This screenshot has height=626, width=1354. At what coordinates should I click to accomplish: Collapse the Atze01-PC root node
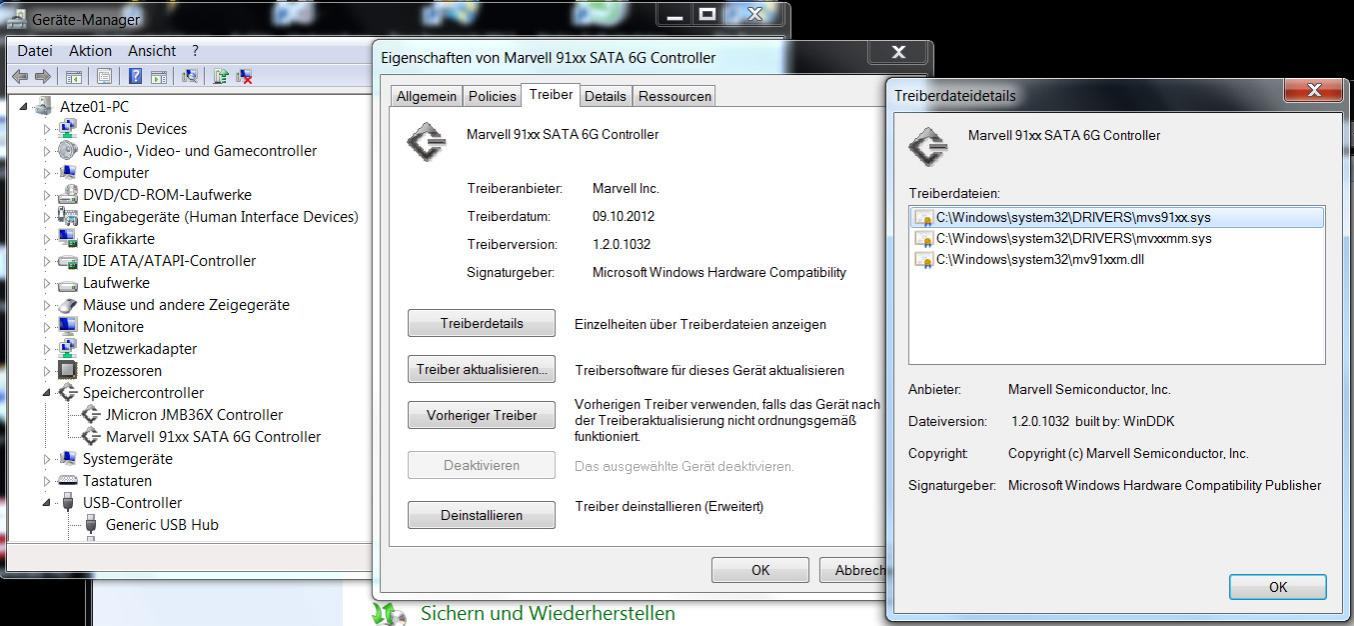pos(24,106)
